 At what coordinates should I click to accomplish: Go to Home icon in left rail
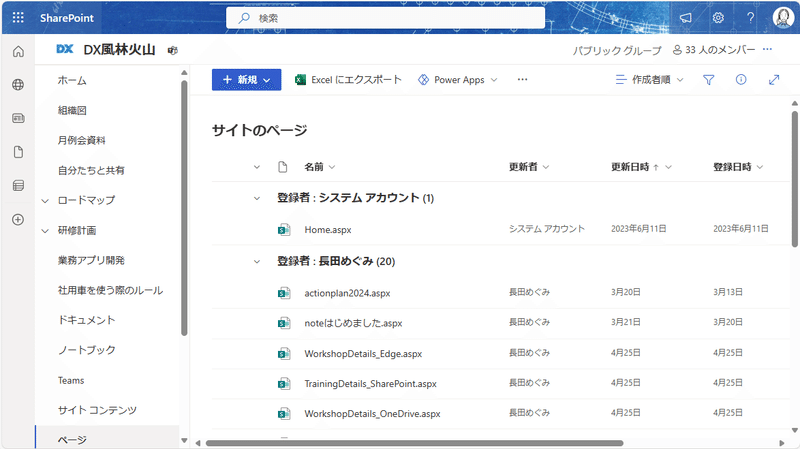click(x=18, y=52)
